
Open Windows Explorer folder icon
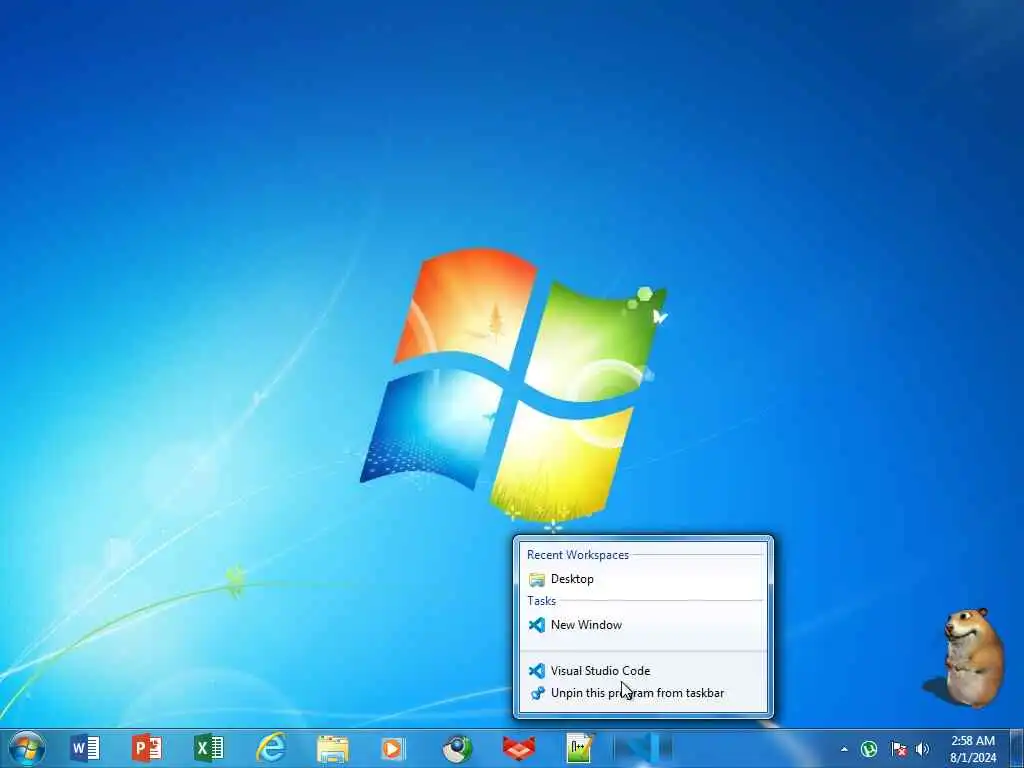[x=333, y=748]
